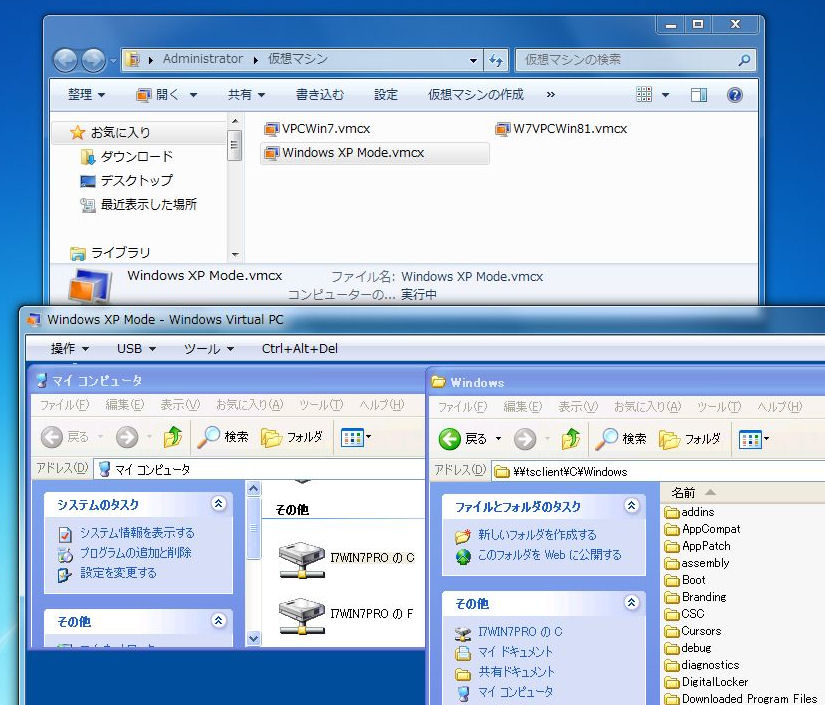
Task: Click the magnifier icon in 仮想マシンの検索 box
Action: pyautogui.click(x=744, y=60)
